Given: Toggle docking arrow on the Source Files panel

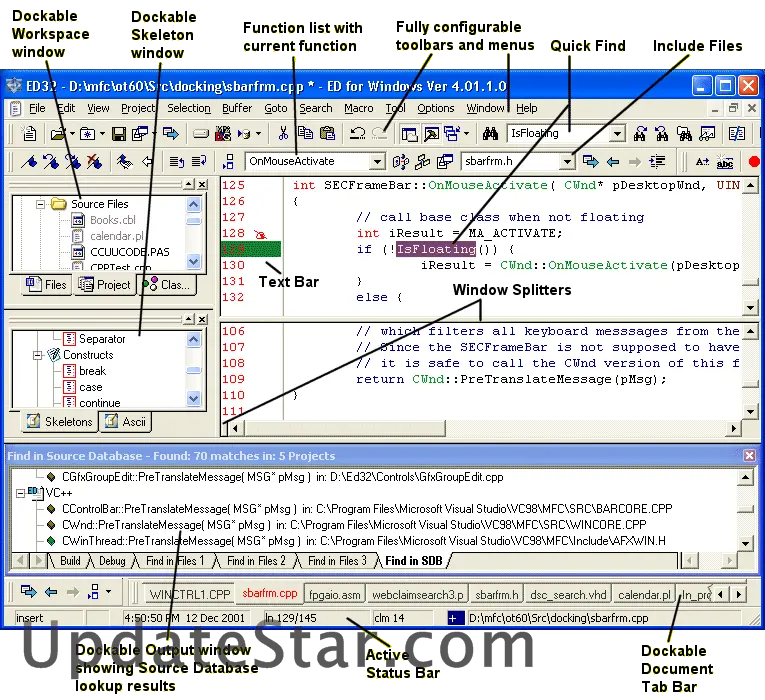Looking at the screenshot, I should click(x=189, y=184).
